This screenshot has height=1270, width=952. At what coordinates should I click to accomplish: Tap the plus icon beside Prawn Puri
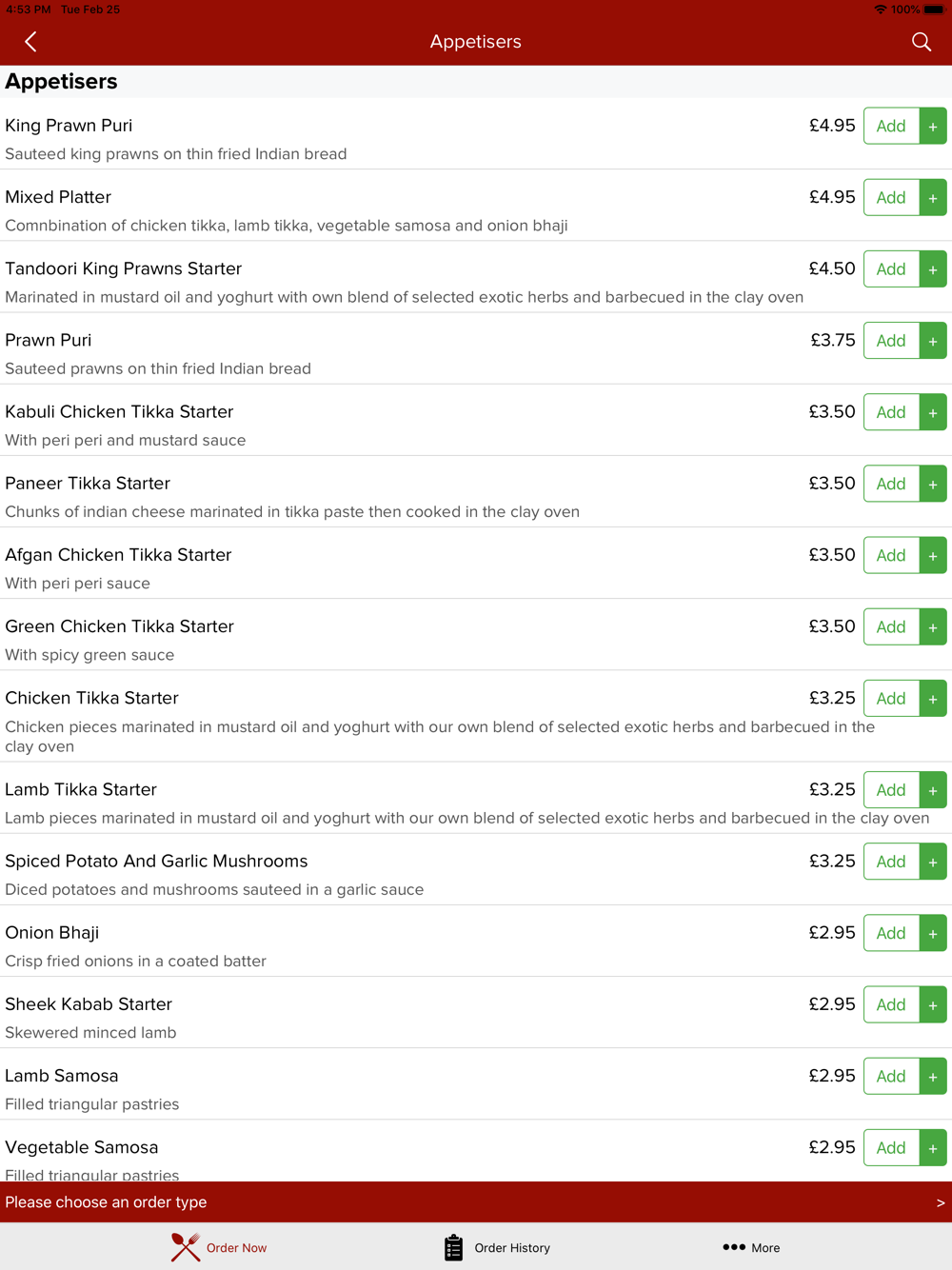(933, 341)
